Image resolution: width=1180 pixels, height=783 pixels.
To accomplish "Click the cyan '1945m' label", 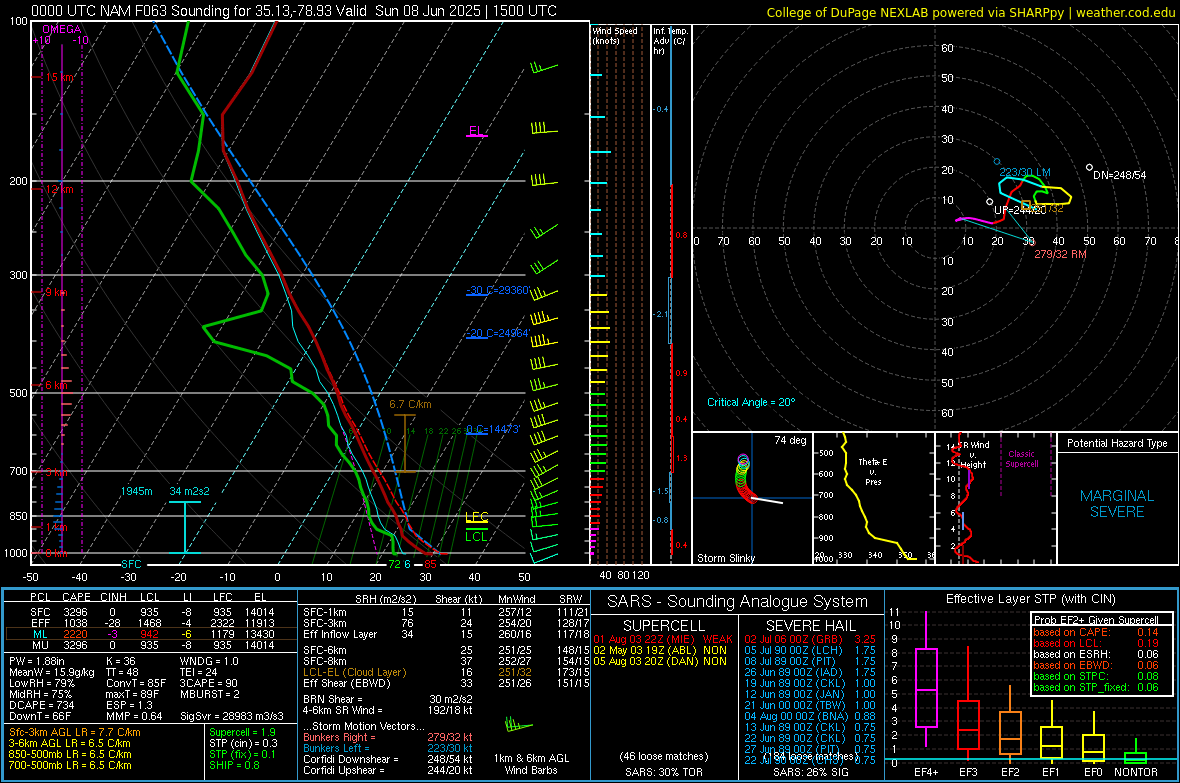I will click(x=136, y=491).
